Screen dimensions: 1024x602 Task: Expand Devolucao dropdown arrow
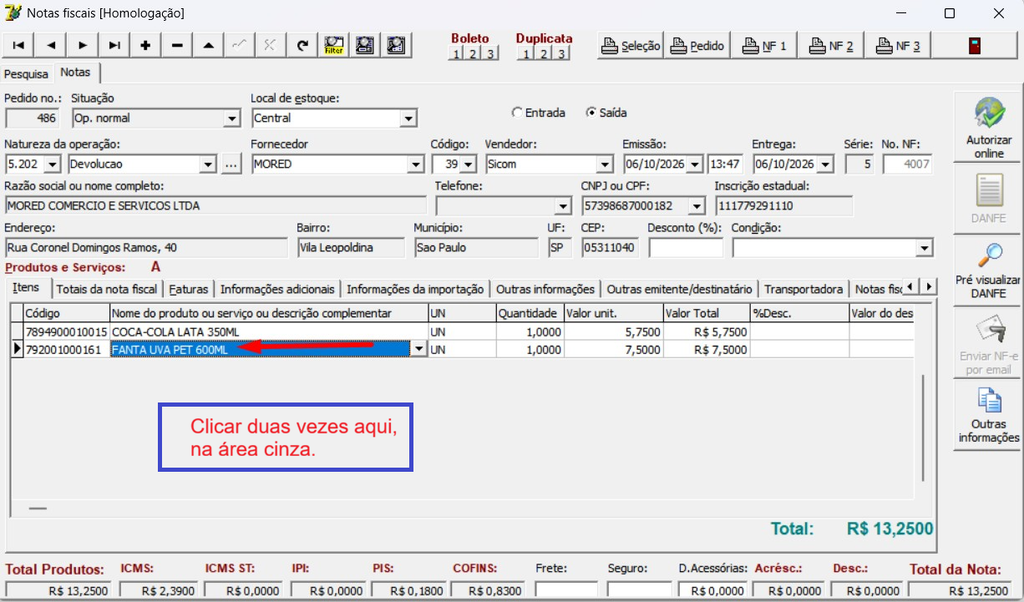pyautogui.click(x=208, y=164)
